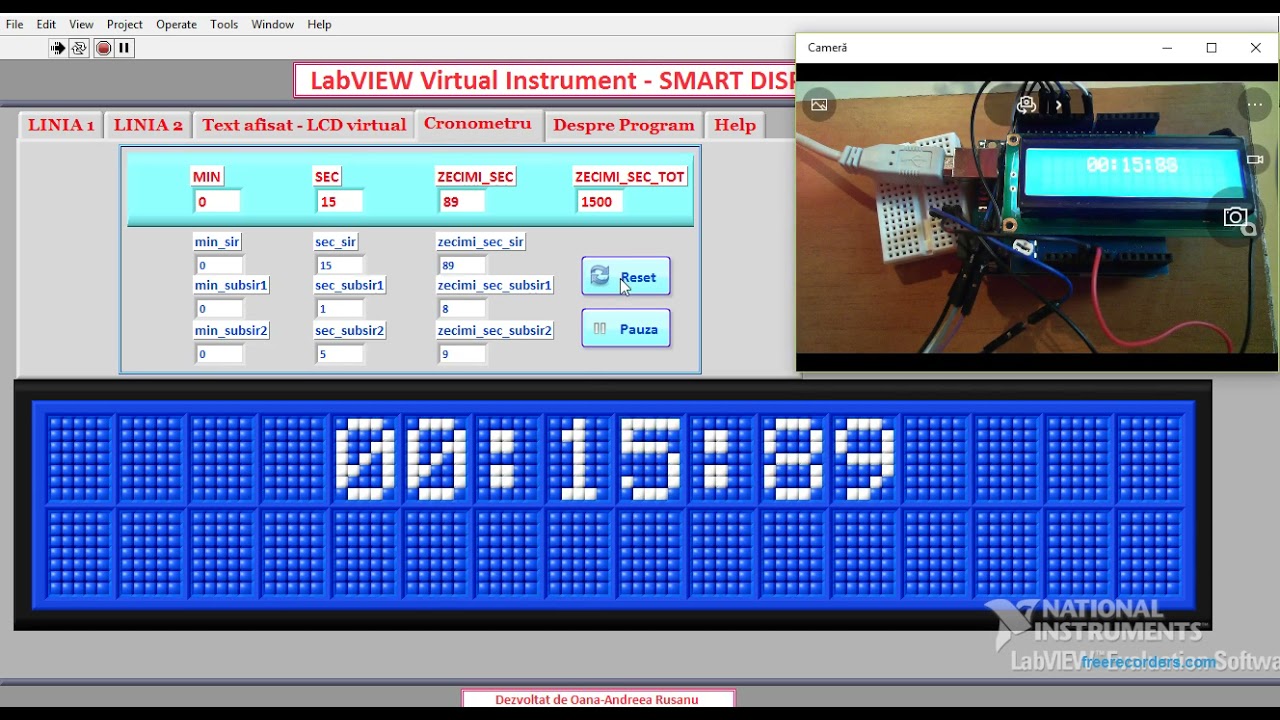The height and width of the screenshot is (720, 1280).
Task: Click the sec_sir field showing 15
Action: (340, 265)
